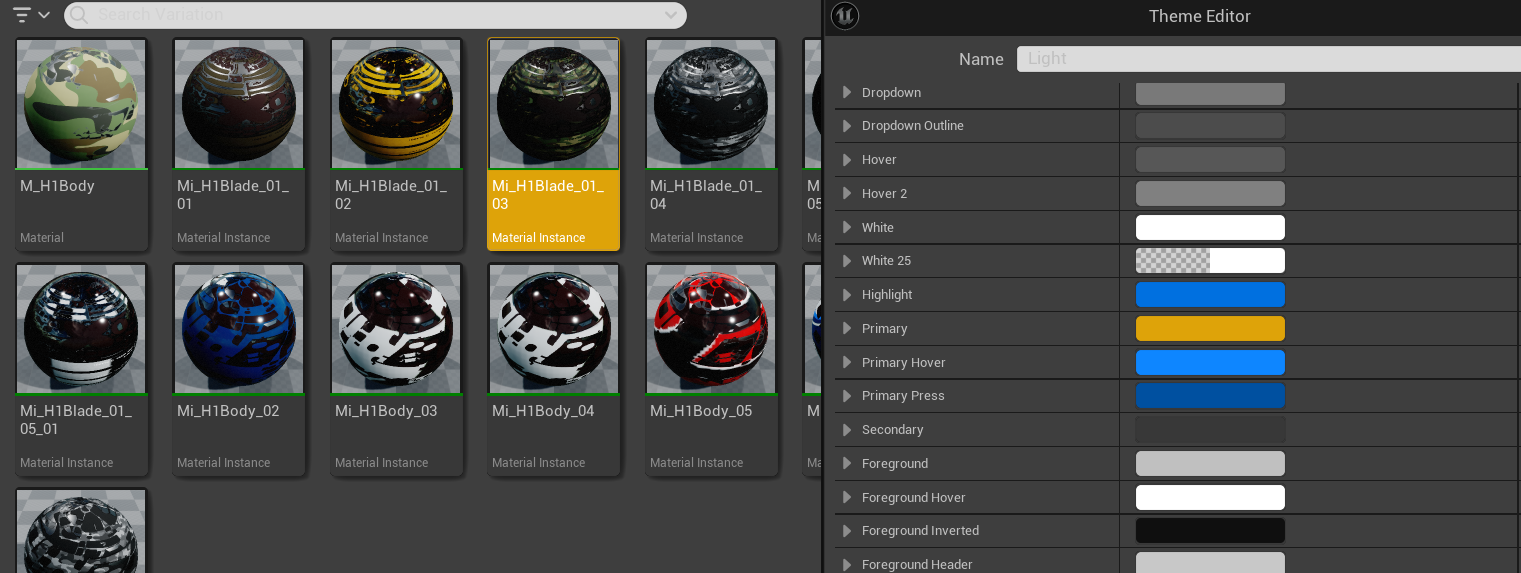1521x573 pixels.
Task: Click the Mi_H1Body_05 asset name
Action: coord(701,411)
